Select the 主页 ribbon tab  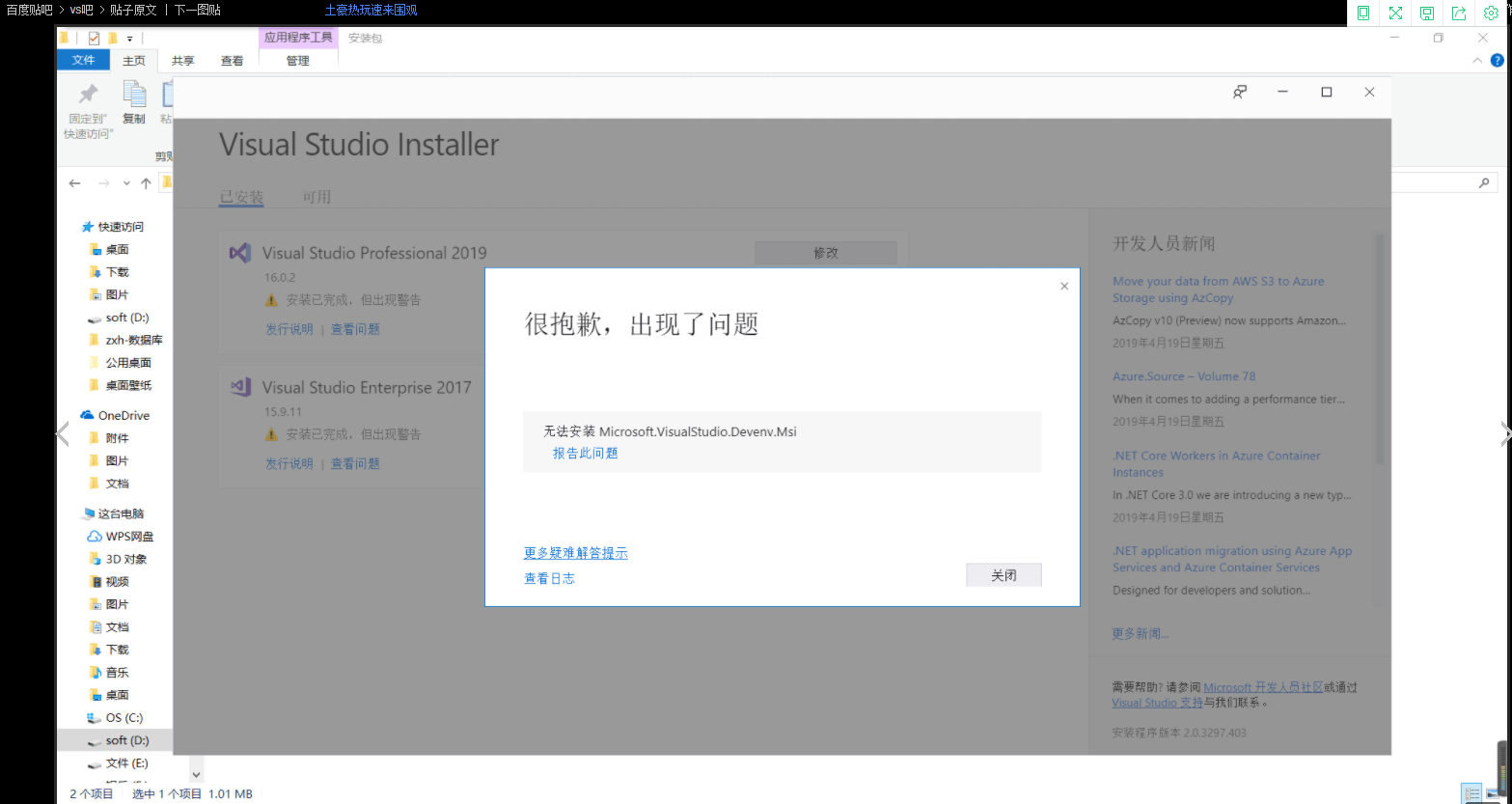(x=134, y=61)
